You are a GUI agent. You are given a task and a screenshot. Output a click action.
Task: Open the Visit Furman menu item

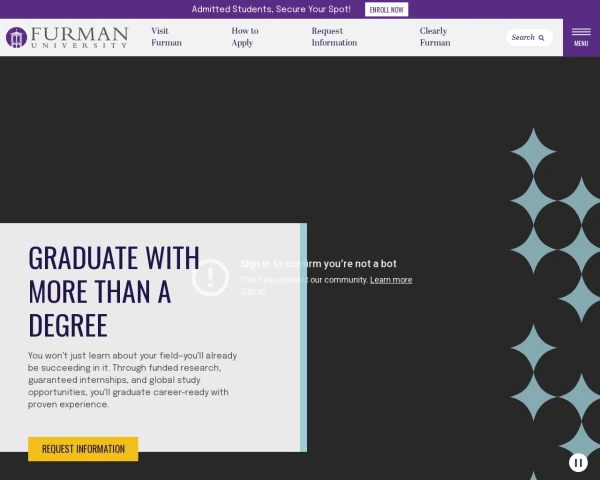166,37
